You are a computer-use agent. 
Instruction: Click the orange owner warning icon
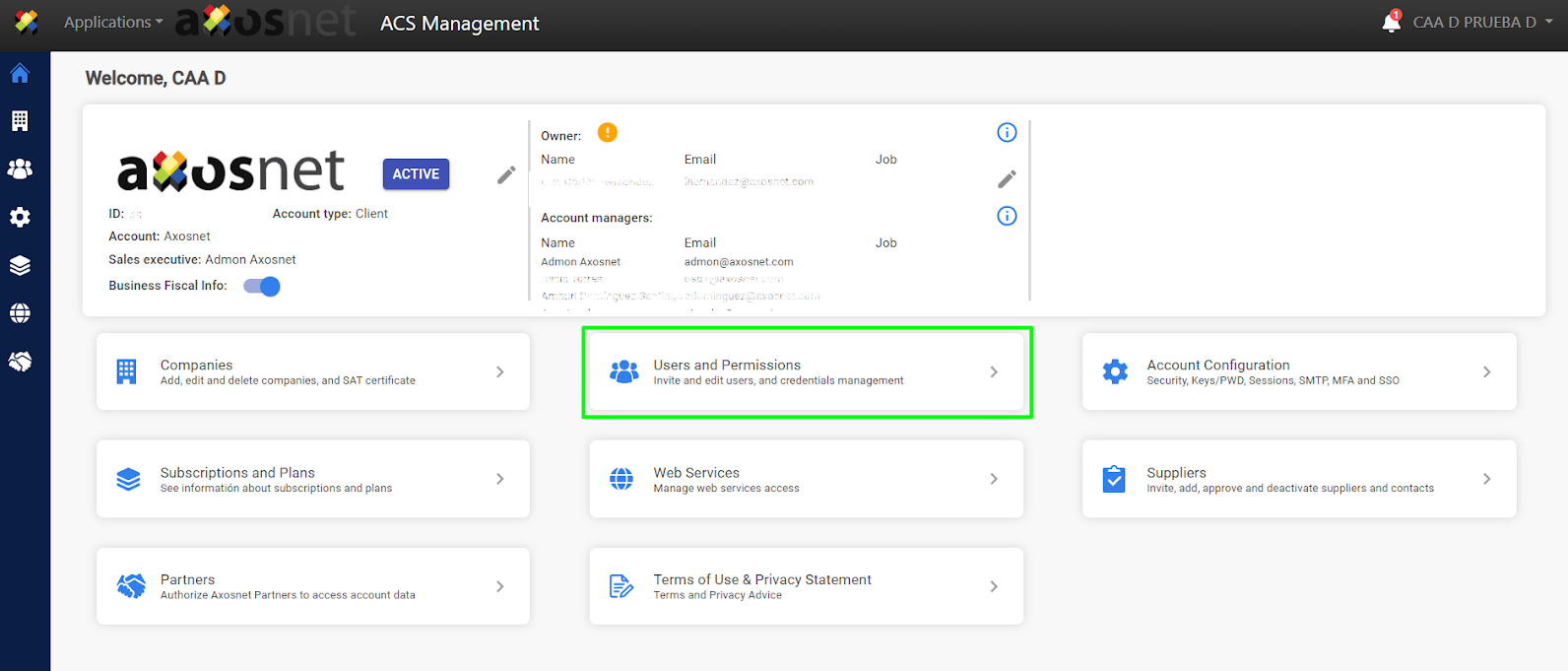tap(608, 133)
